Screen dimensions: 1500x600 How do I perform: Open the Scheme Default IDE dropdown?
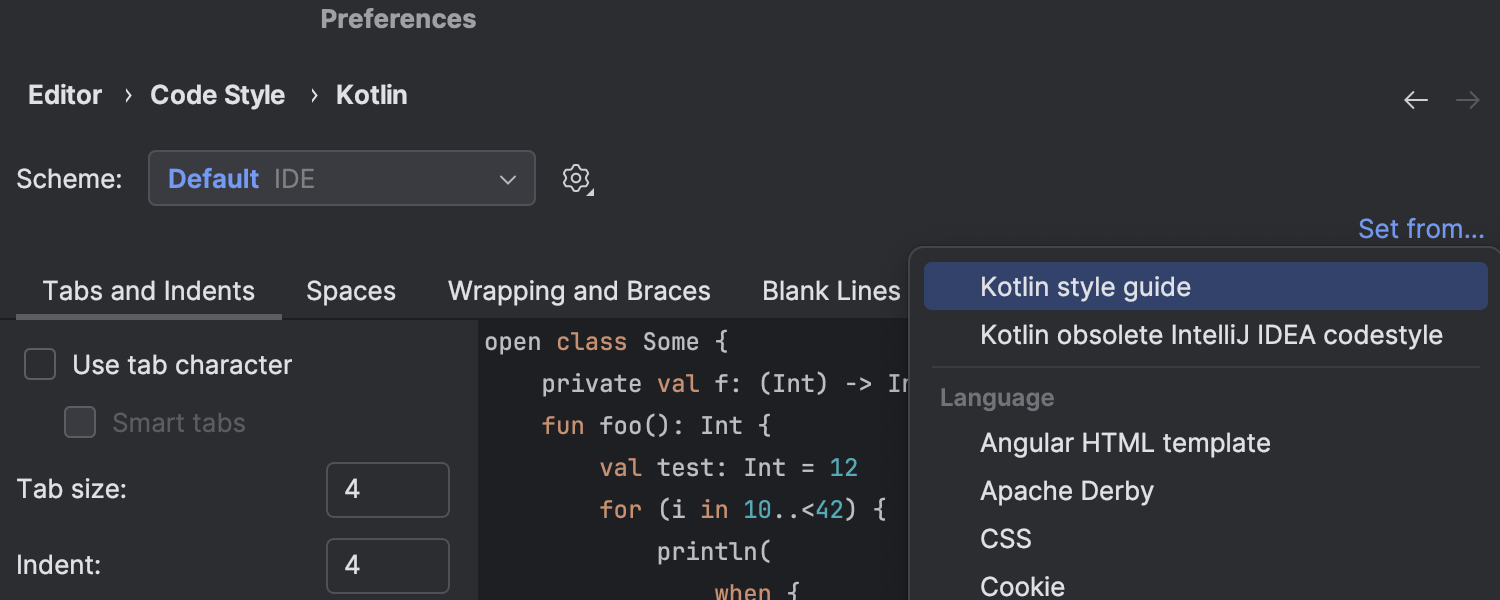342,178
